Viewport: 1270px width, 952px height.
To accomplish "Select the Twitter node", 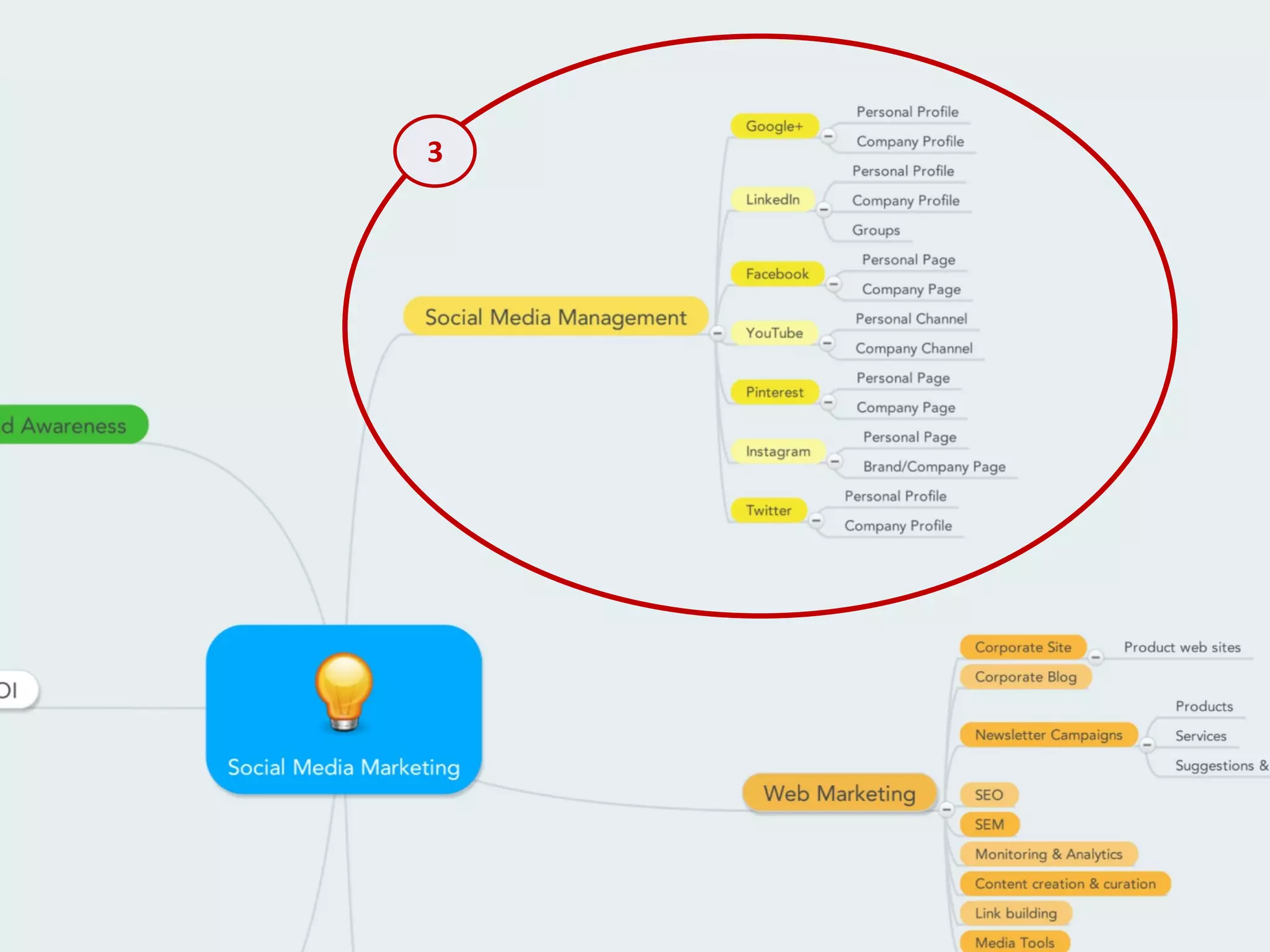I will click(769, 511).
